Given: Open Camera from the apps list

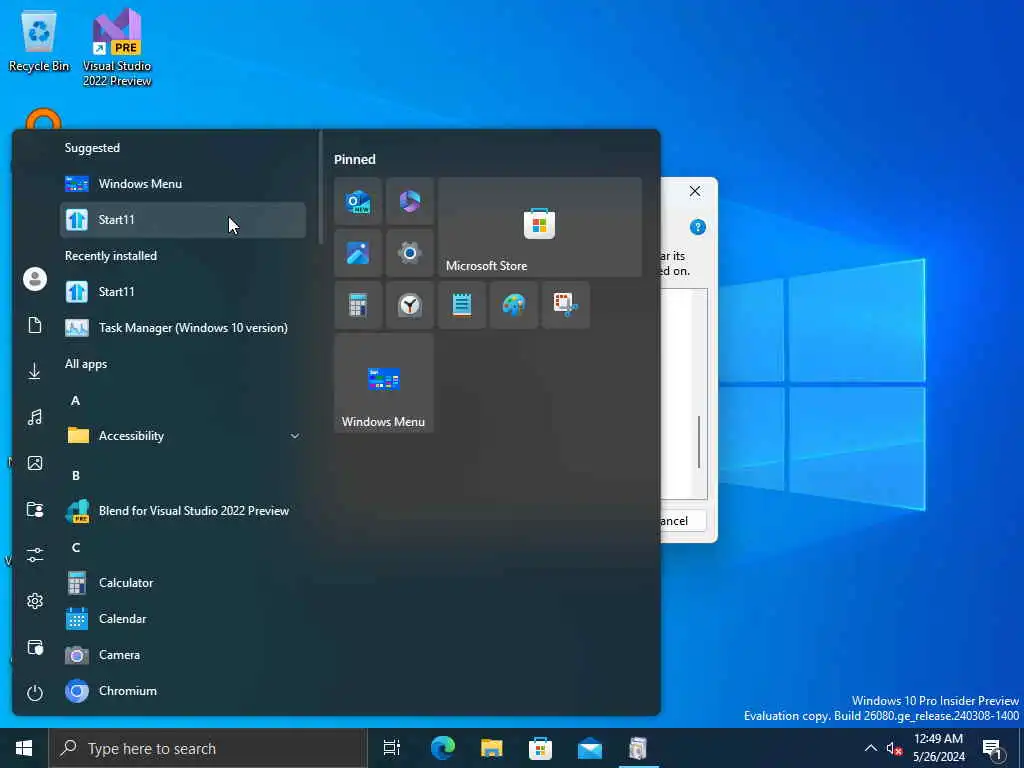Looking at the screenshot, I should 183,654.
